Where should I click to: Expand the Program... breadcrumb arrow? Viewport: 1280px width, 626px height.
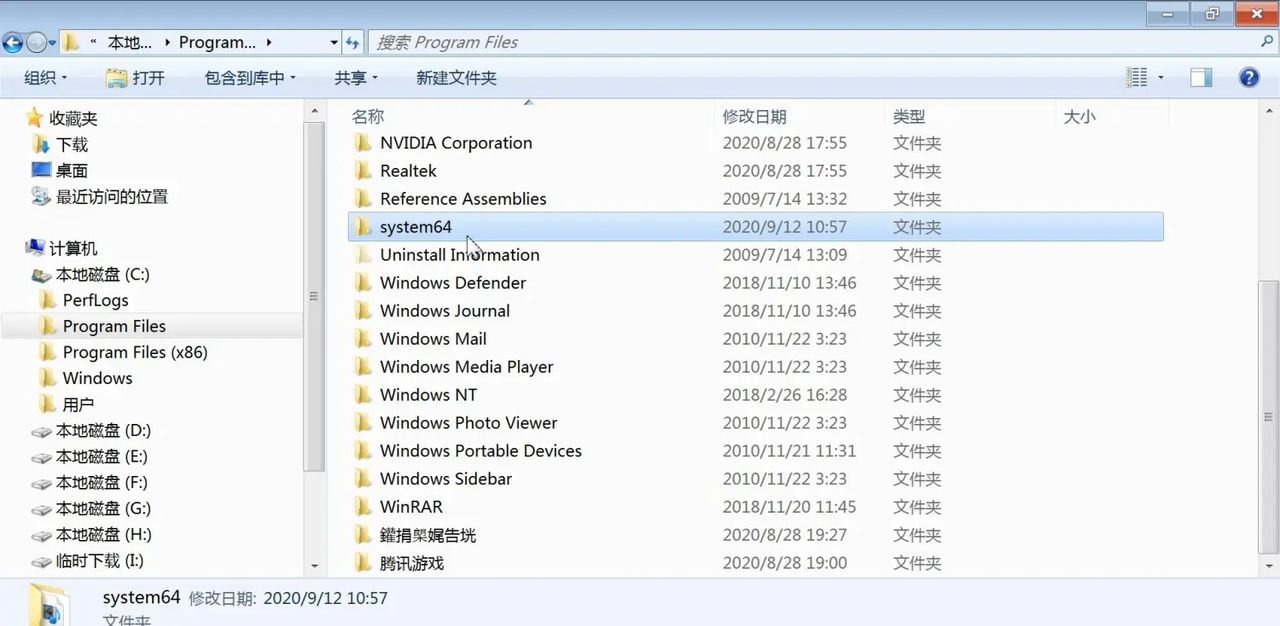coord(269,43)
